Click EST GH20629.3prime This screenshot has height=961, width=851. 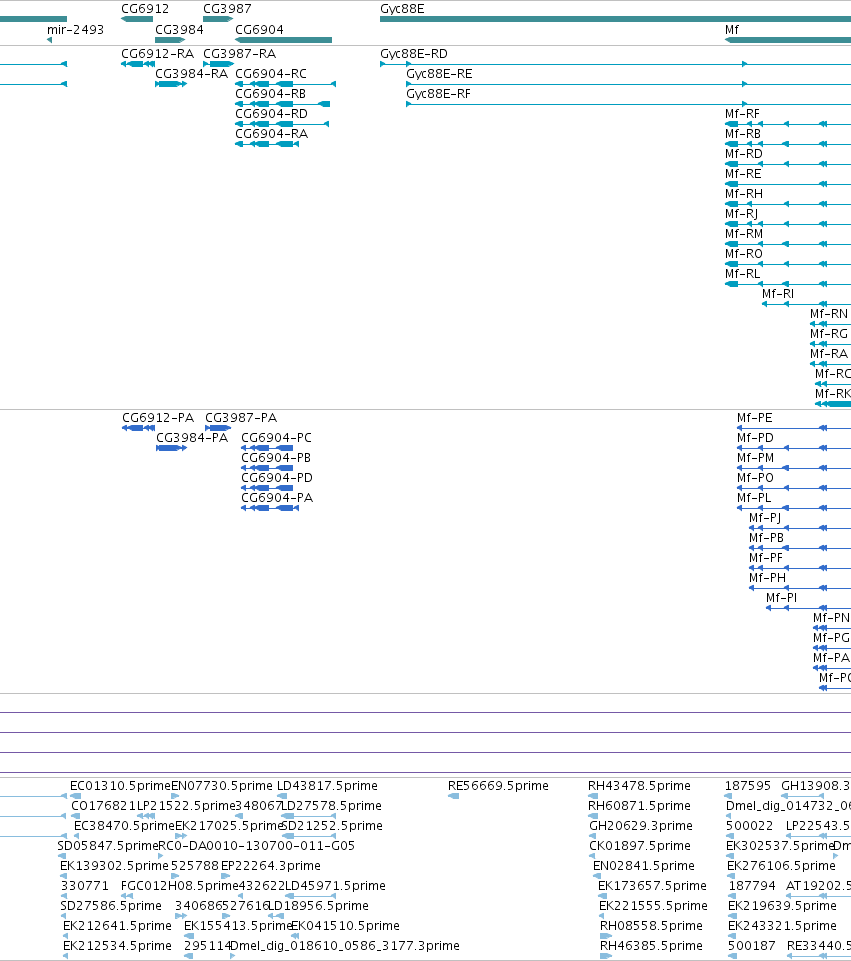(641, 826)
